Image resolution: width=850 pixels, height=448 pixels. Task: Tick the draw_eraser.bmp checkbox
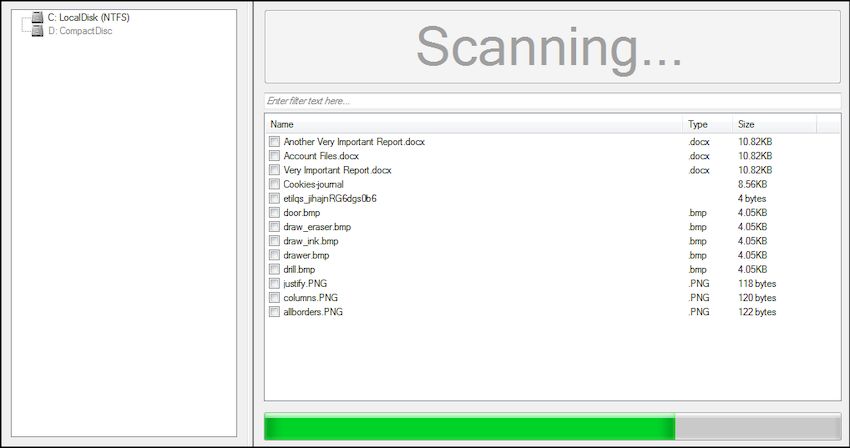pyautogui.click(x=274, y=227)
